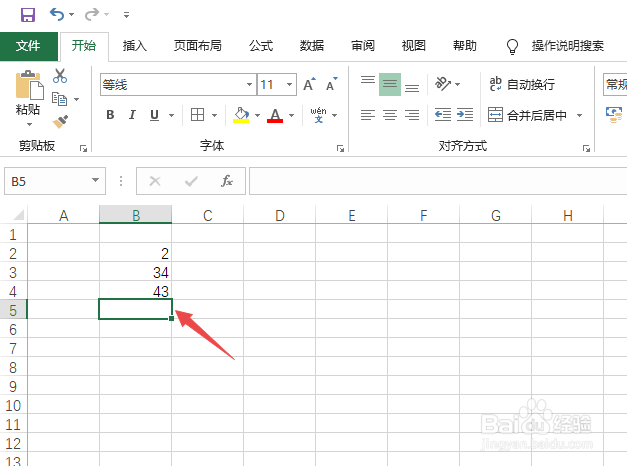Open the 对齐方式 alignment dialog launcher
627x466 pixels.
point(586,148)
